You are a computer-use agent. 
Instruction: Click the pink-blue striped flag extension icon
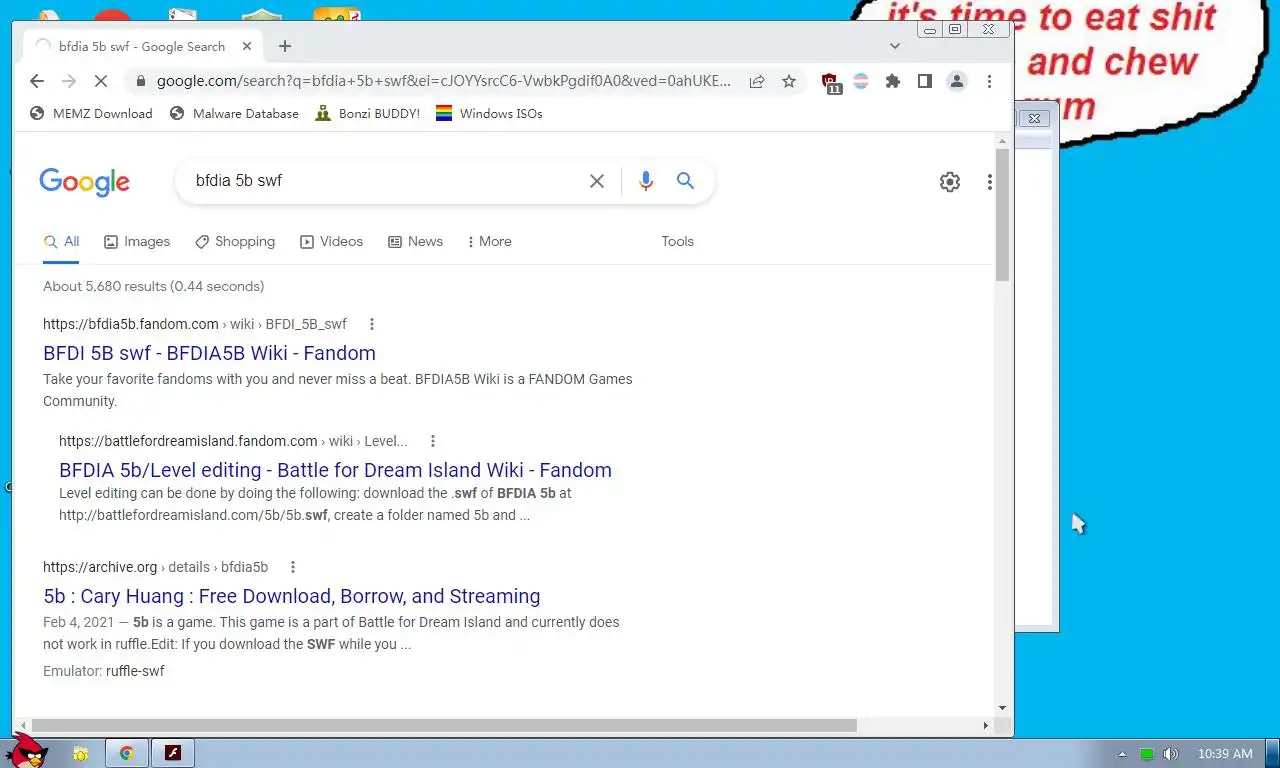click(x=860, y=82)
